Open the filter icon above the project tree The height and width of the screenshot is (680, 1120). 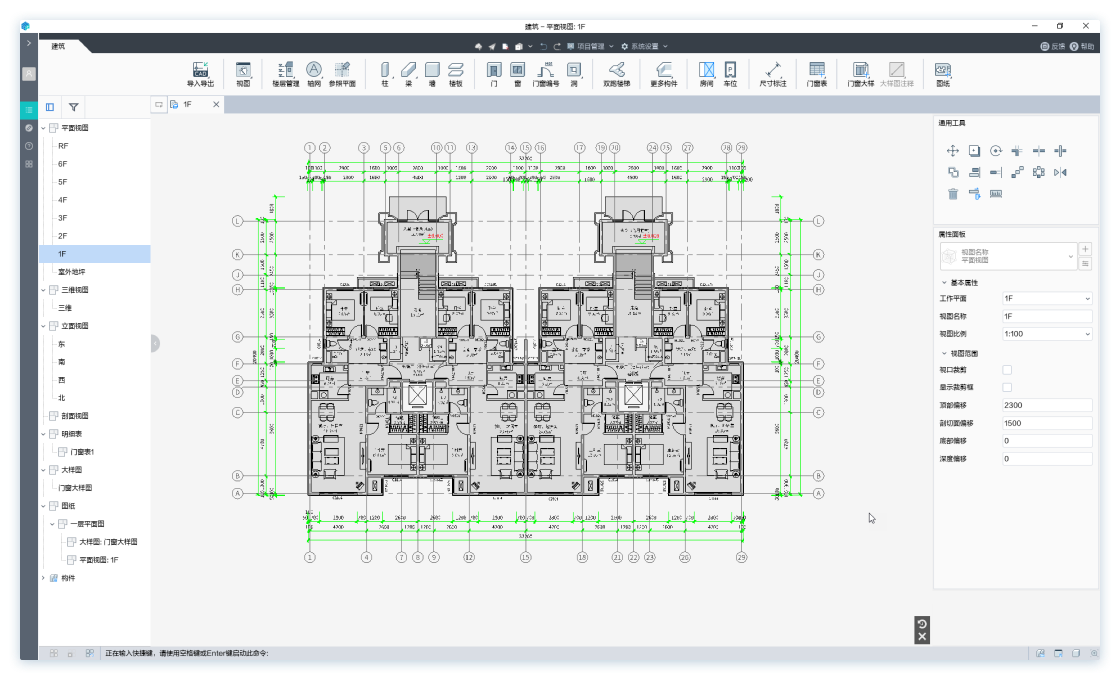pos(74,107)
